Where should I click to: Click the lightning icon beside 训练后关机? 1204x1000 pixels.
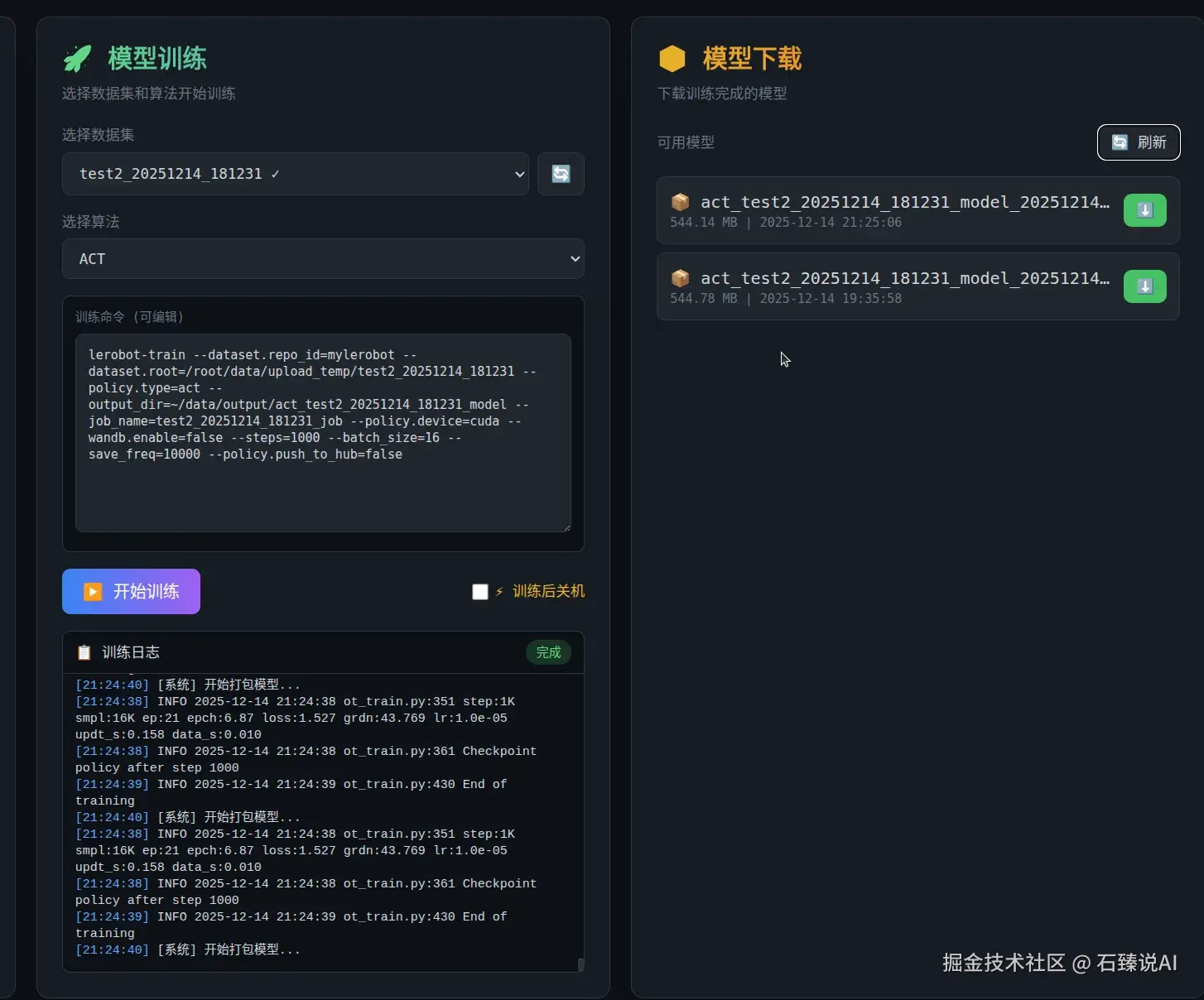coord(499,592)
